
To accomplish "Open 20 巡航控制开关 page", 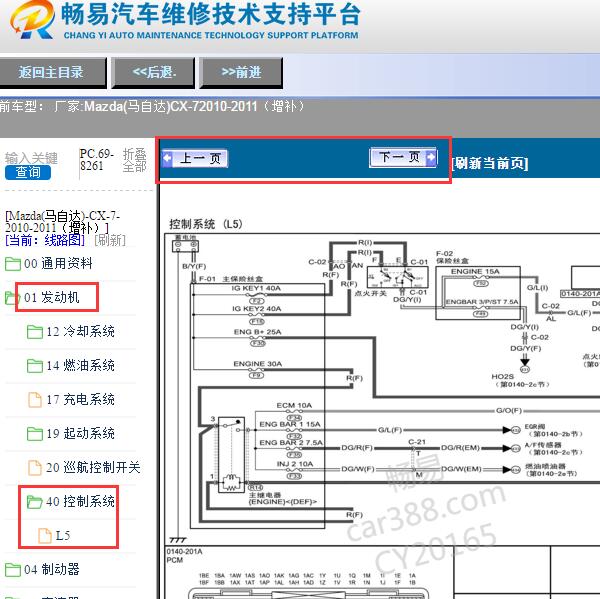I will click(93, 467).
